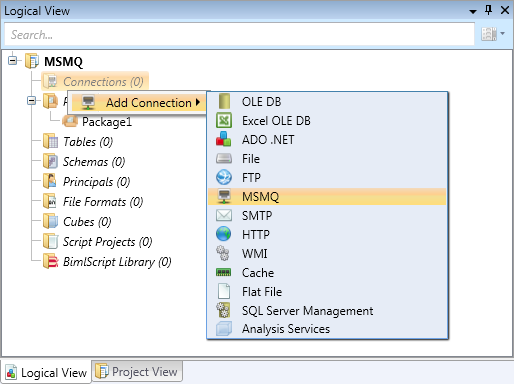
Task: Click the Add Connection menu icon
Action: coord(88,103)
